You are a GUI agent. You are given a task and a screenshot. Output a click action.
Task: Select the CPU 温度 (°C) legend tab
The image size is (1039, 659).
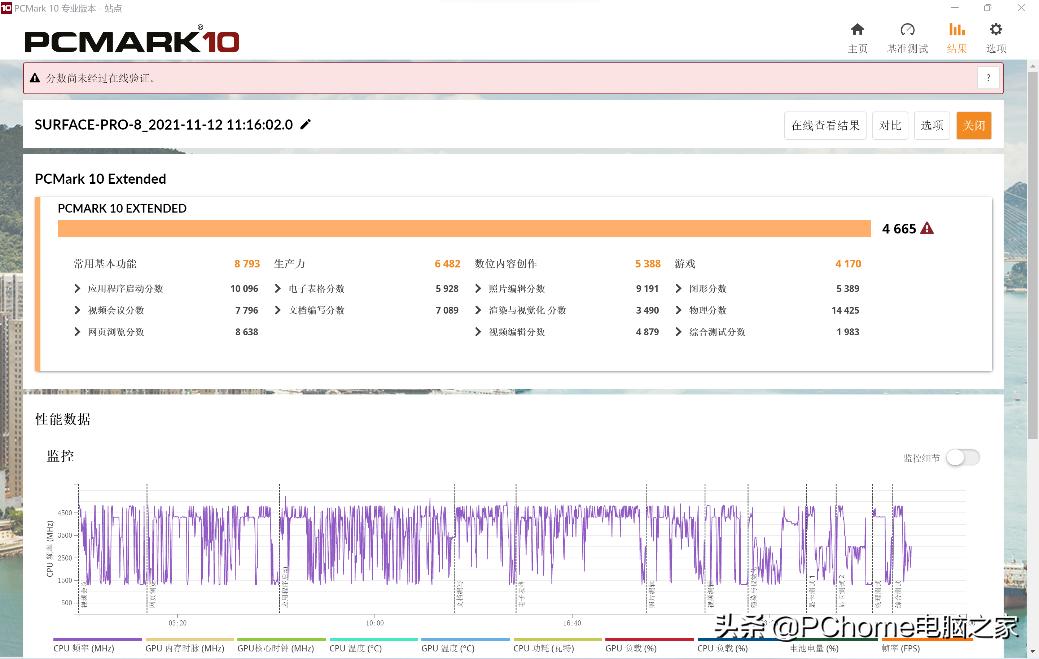[373, 646]
